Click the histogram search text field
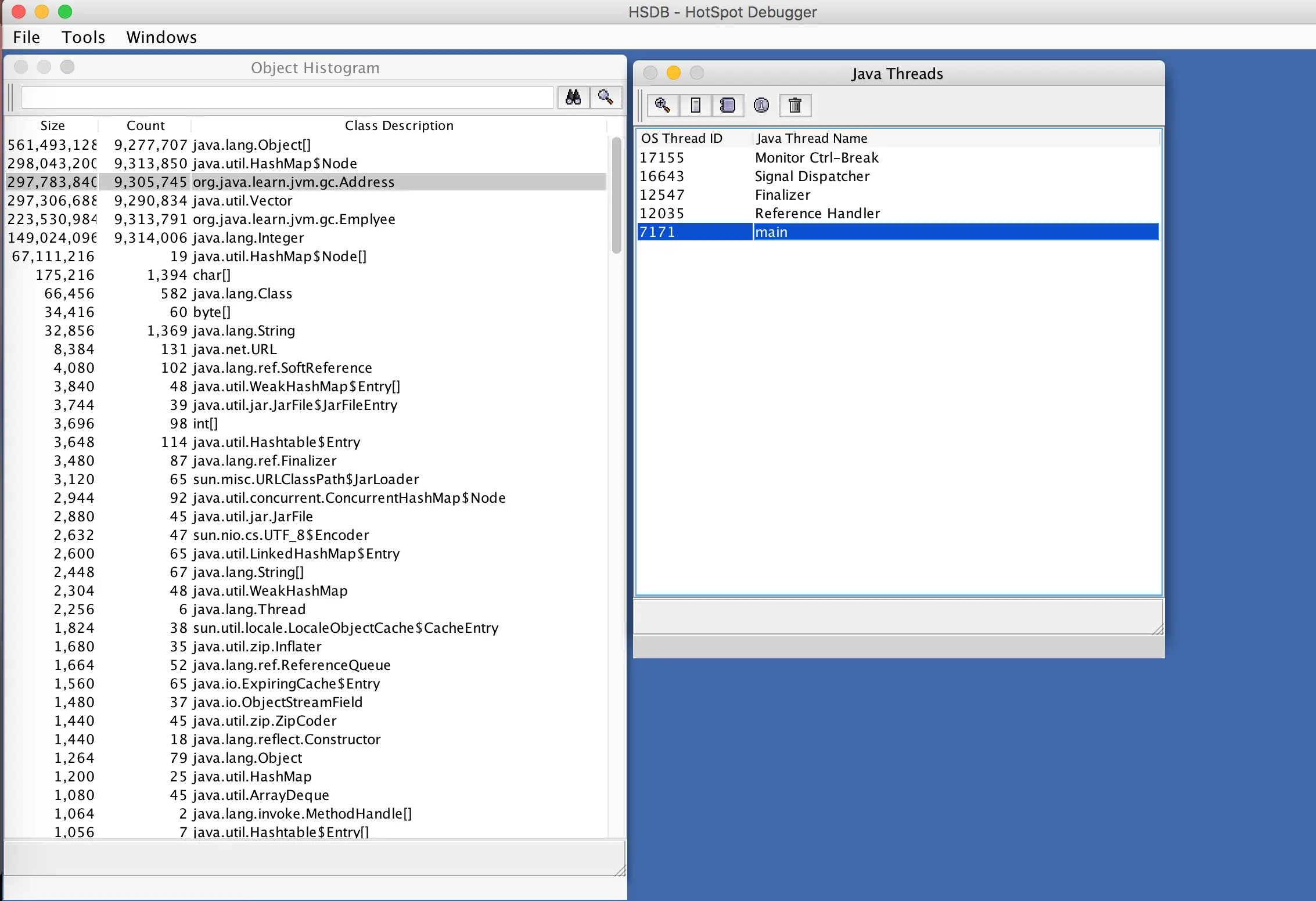Image resolution: width=1316 pixels, height=901 pixels. [x=287, y=98]
